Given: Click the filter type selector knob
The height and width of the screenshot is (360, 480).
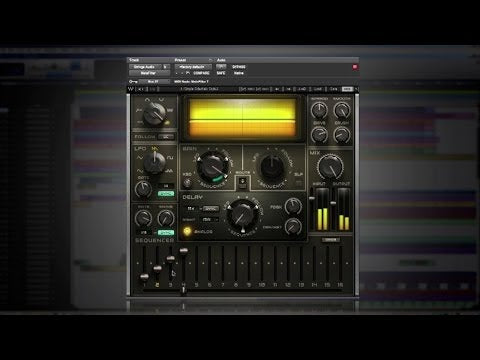Looking at the screenshot, I should pos(154,113).
